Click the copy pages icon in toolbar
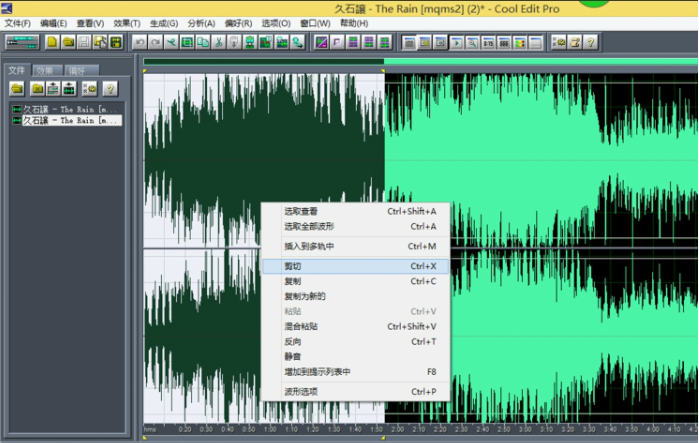Screen dimensions: 699x443 tap(203, 42)
